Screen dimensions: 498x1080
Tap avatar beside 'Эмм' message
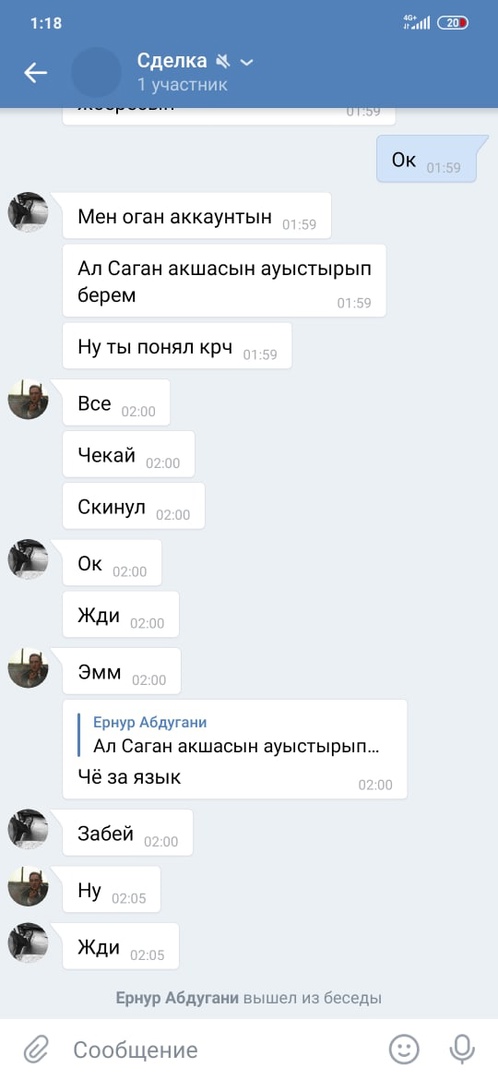click(x=28, y=667)
